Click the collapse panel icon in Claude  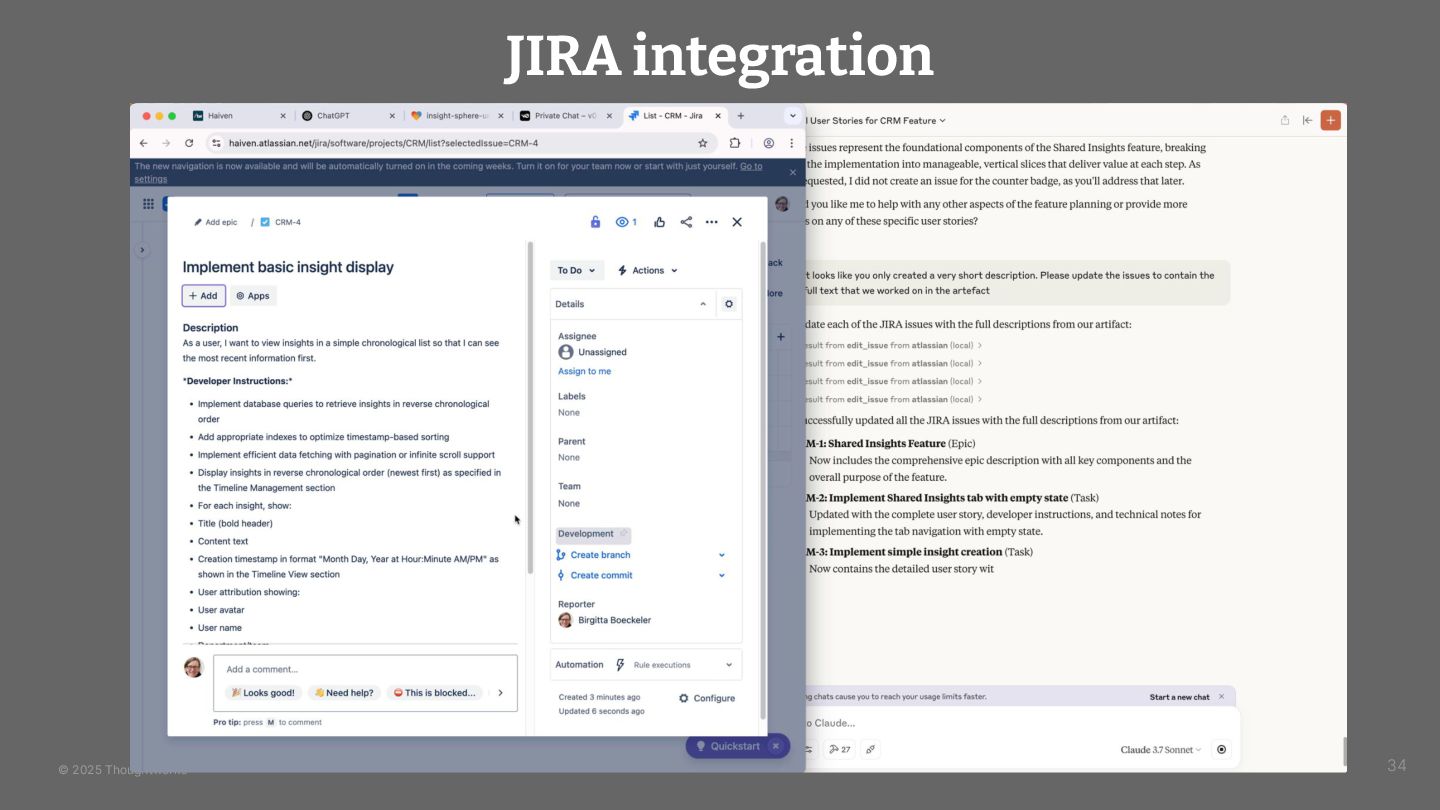(1307, 120)
